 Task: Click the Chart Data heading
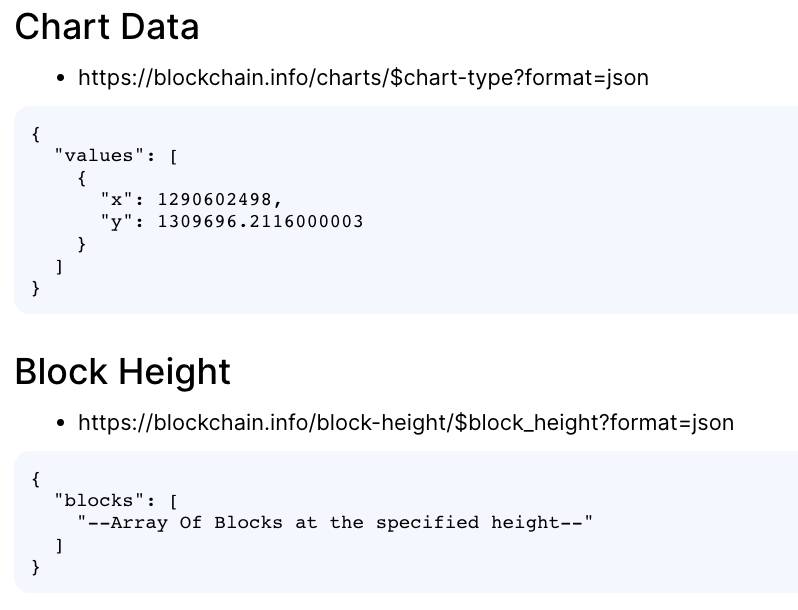click(107, 27)
